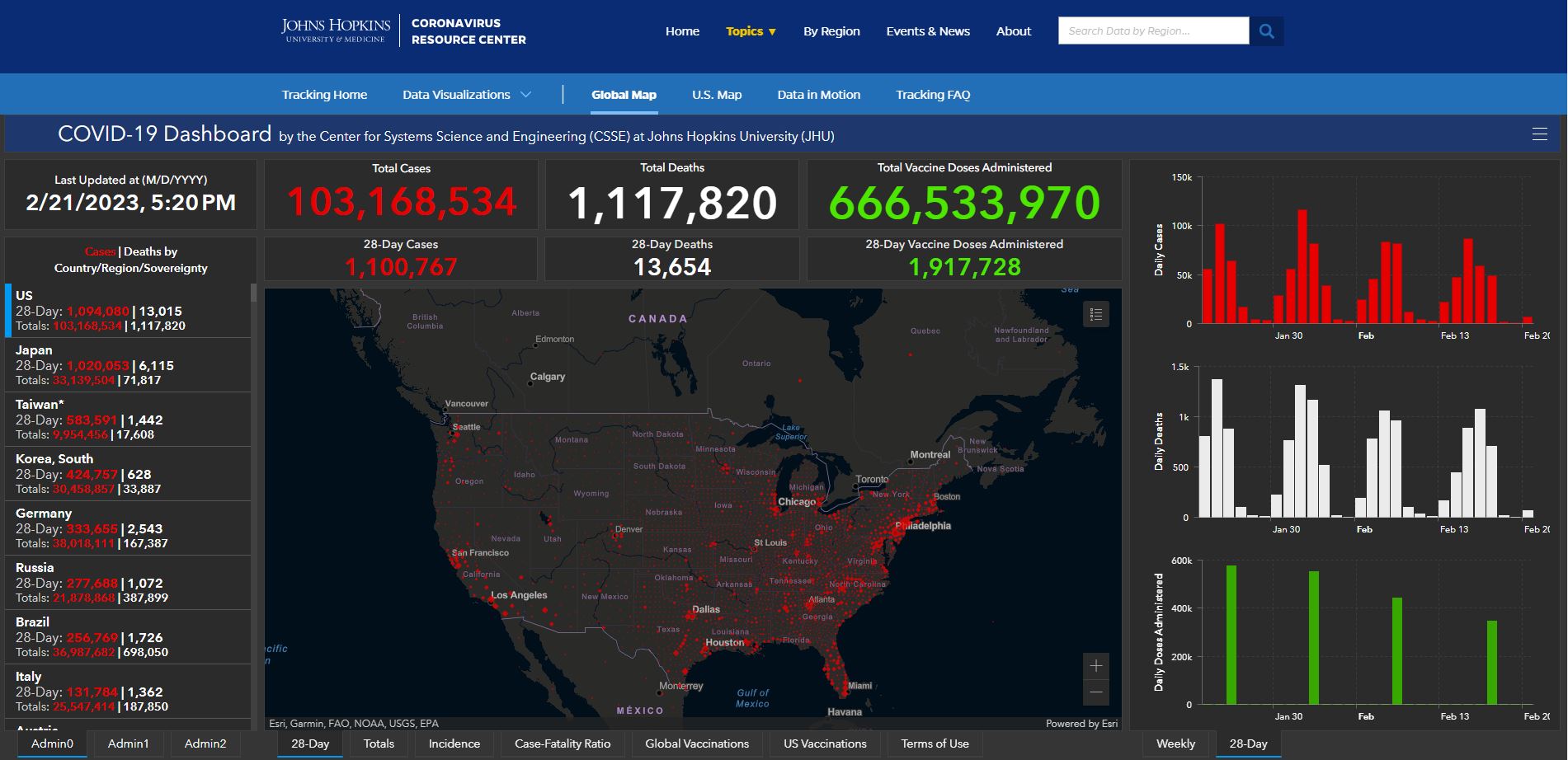1568x760 pixels.
Task: Click 28-Day vaccine doses value 1,917,728
Action: click(x=964, y=267)
